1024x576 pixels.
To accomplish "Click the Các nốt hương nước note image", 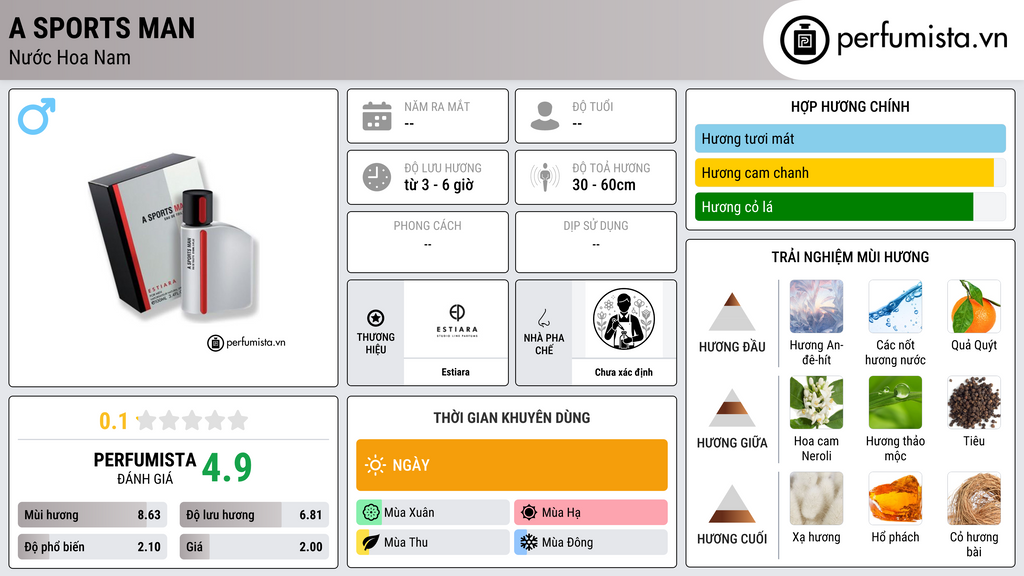I will click(895, 306).
